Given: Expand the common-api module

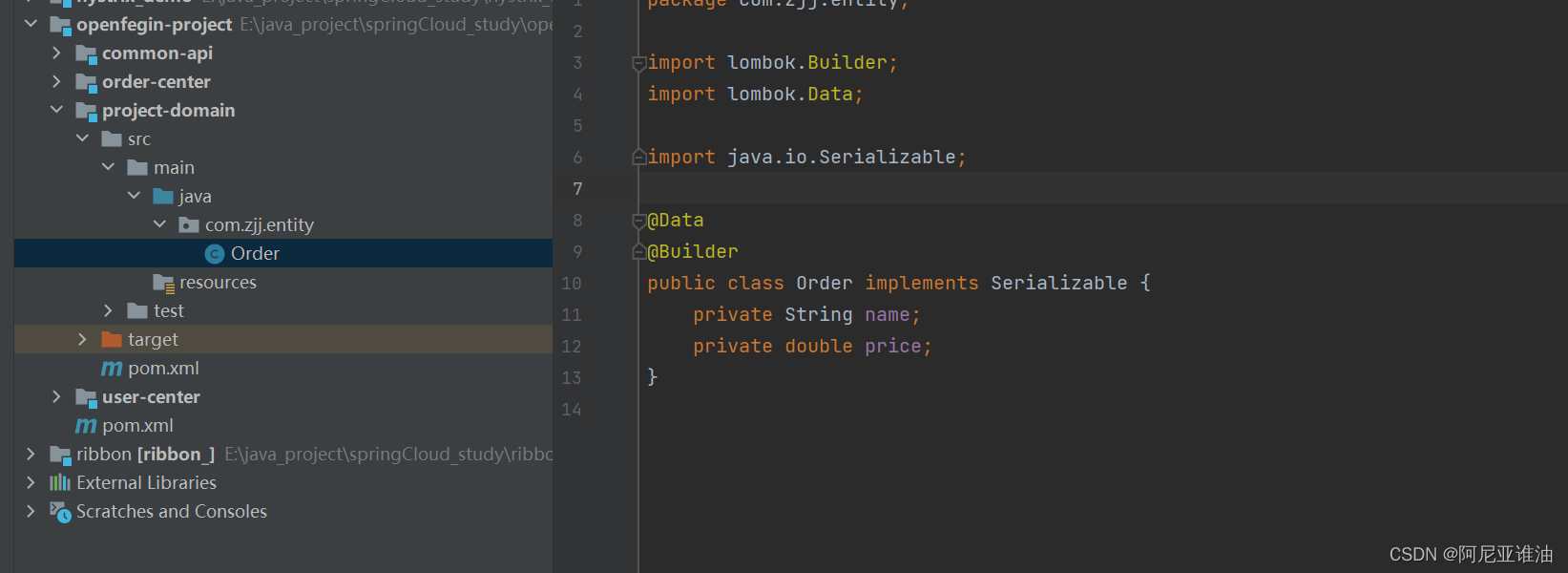Looking at the screenshot, I should [x=56, y=53].
